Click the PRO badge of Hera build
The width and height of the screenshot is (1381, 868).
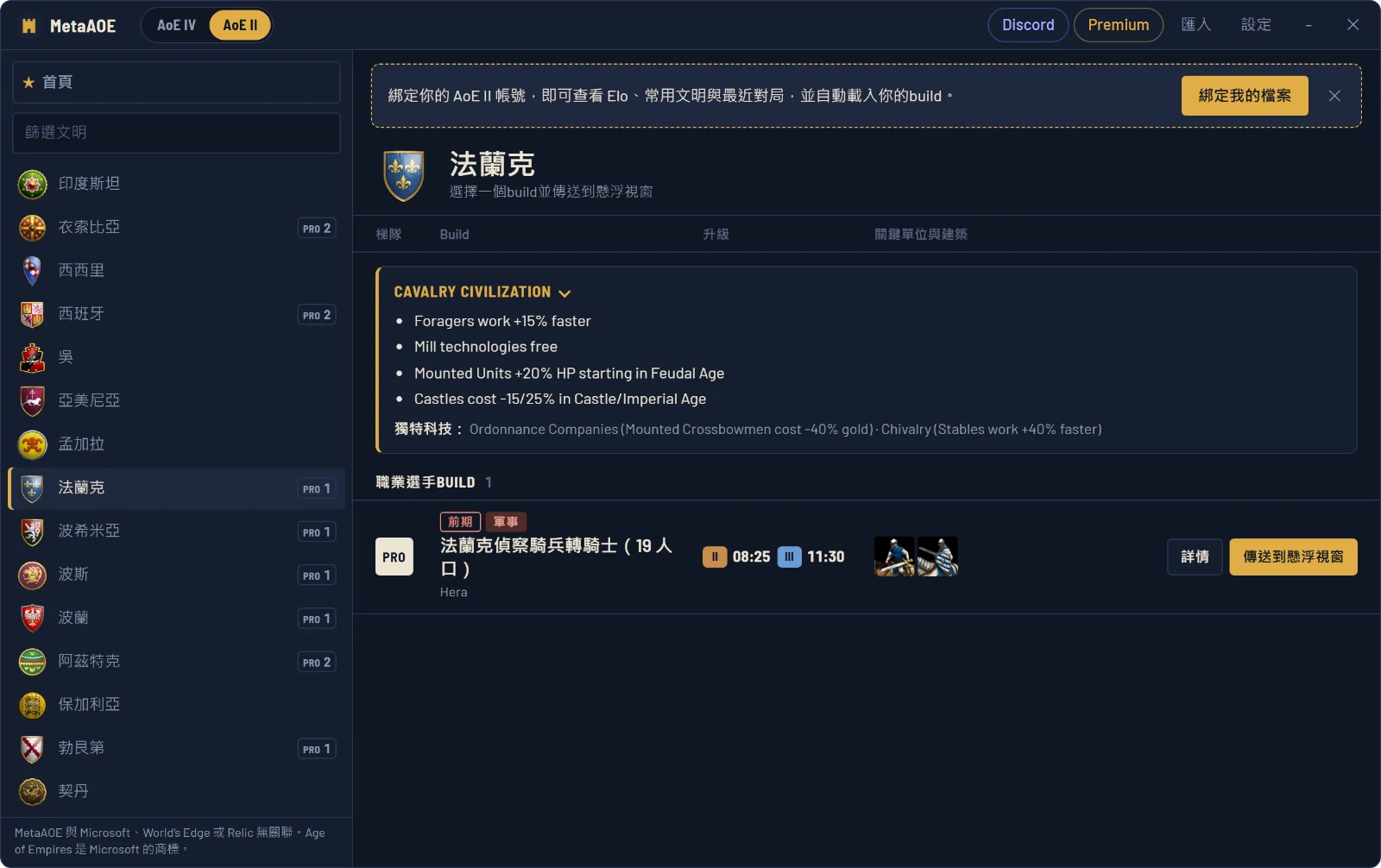tap(394, 557)
